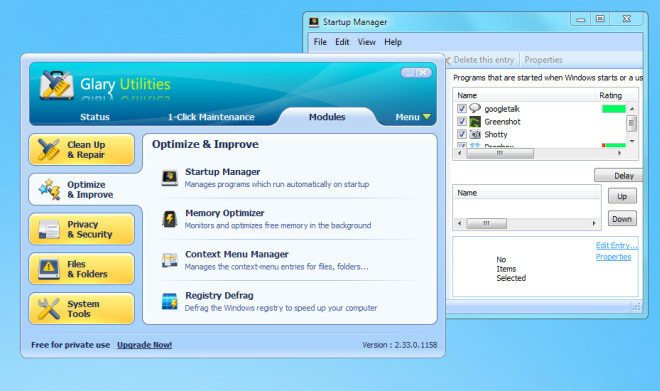660x391 pixels.
Task: Click the Optimize & Improve stars icon
Action: point(49,189)
